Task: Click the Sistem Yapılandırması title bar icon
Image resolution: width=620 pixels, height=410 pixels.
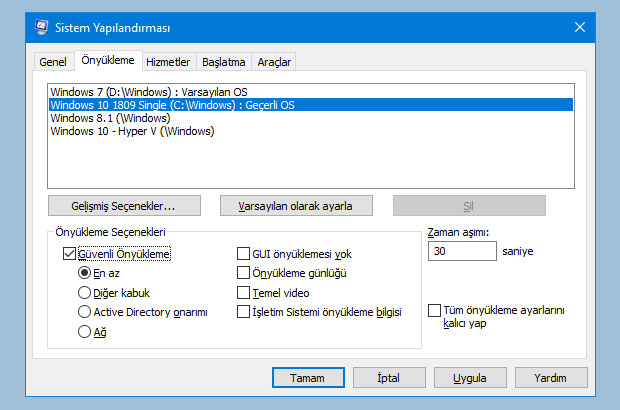Action: 41,27
